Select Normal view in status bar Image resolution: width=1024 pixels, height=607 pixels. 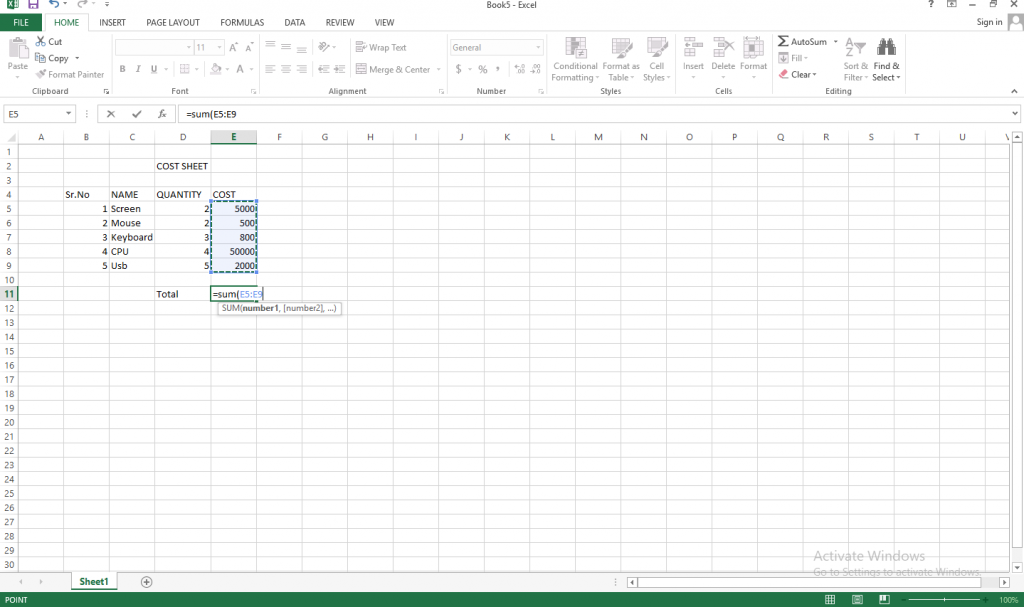click(830, 599)
